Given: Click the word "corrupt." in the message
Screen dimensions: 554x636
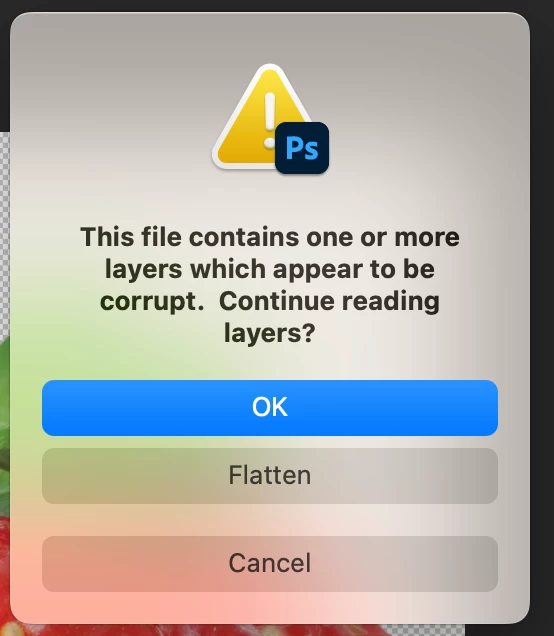Looking at the screenshot, I should [152, 302].
